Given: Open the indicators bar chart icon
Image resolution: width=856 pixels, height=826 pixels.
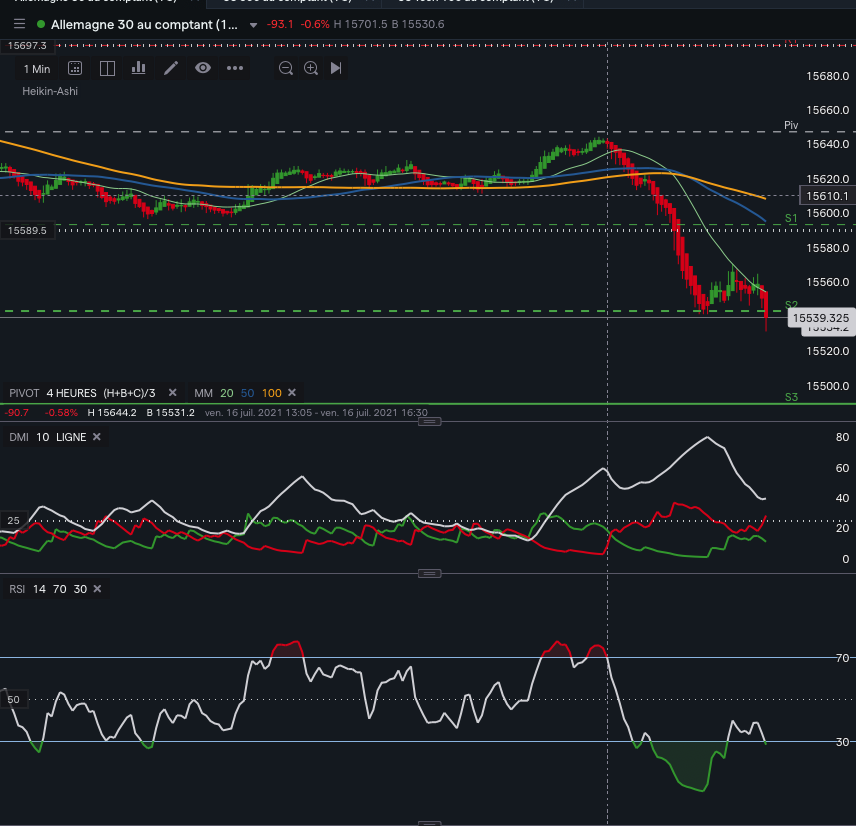Looking at the screenshot, I should pyautogui.click(x=139, y=68).
